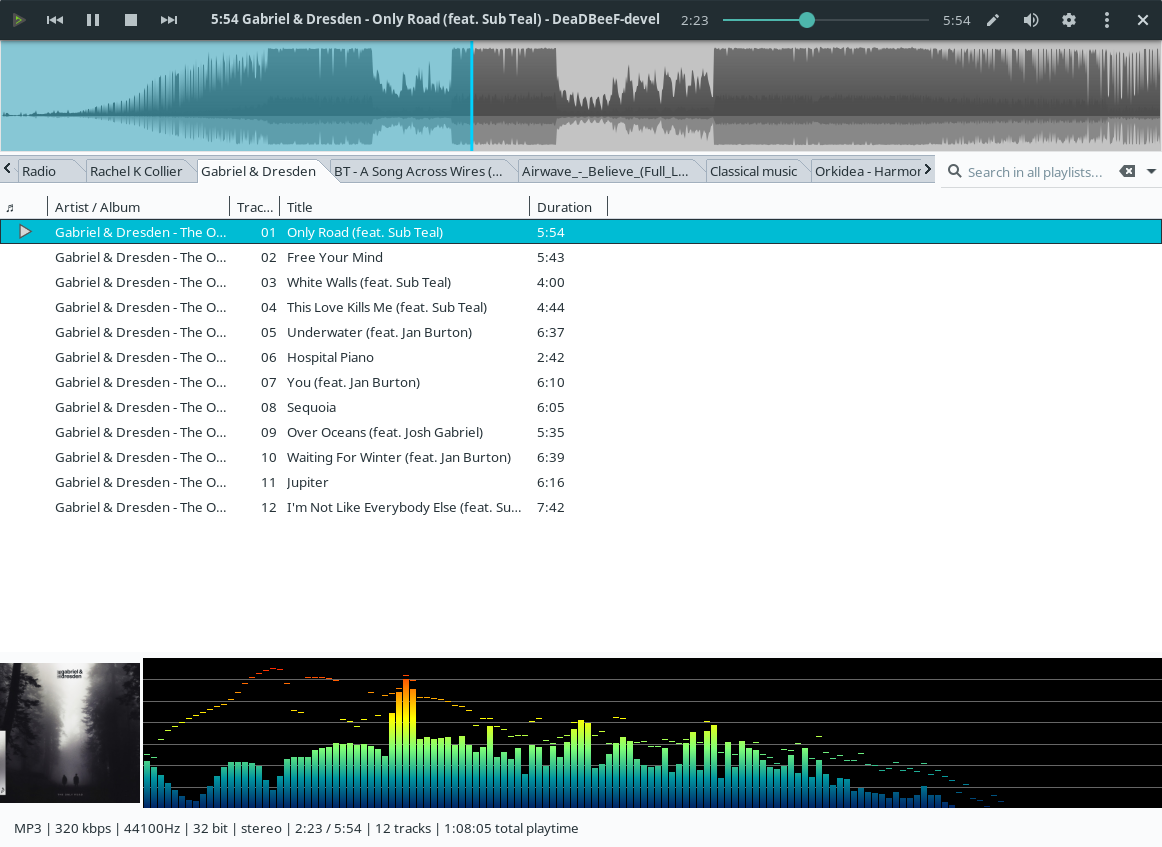Click the 2:23 elapsed time label

(x=694, y=20)
